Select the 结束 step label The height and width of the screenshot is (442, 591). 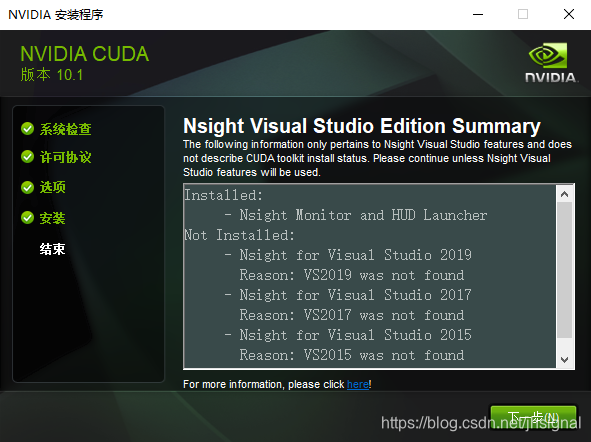pyautogui.click(x=52, y=249)
